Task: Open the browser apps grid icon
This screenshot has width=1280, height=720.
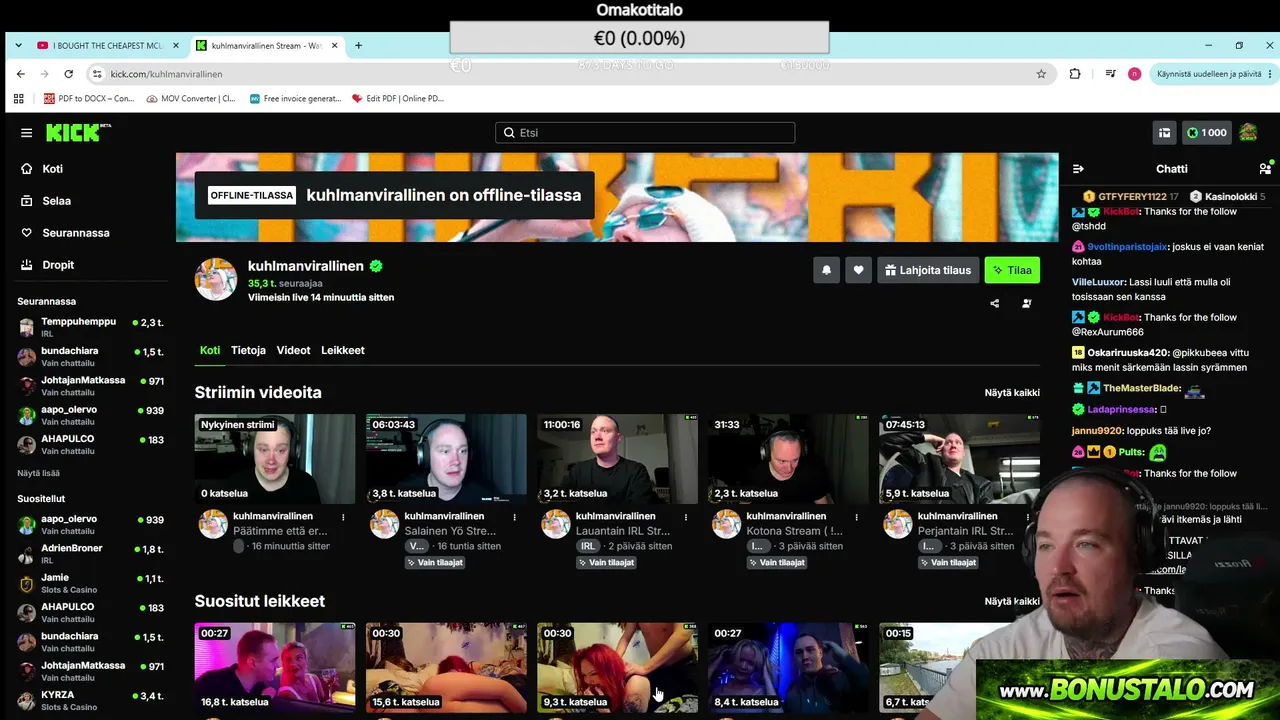Action: [18, 98]
